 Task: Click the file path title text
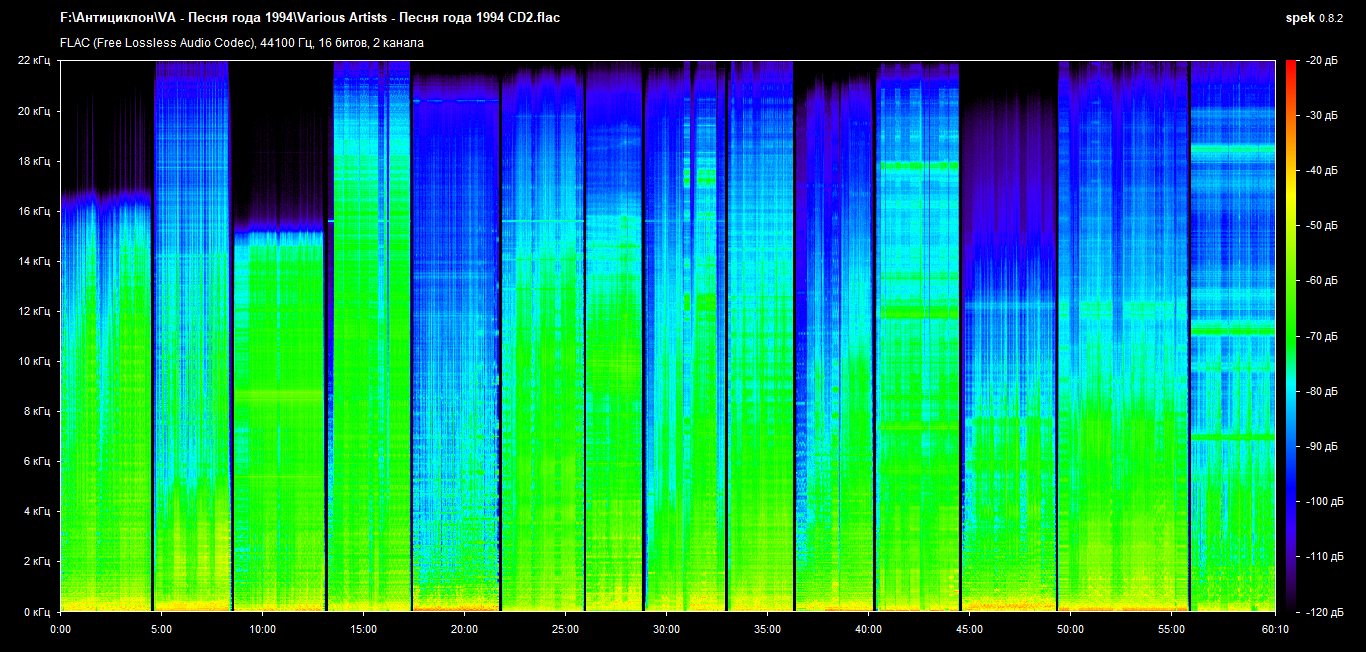tap(310, 19)
